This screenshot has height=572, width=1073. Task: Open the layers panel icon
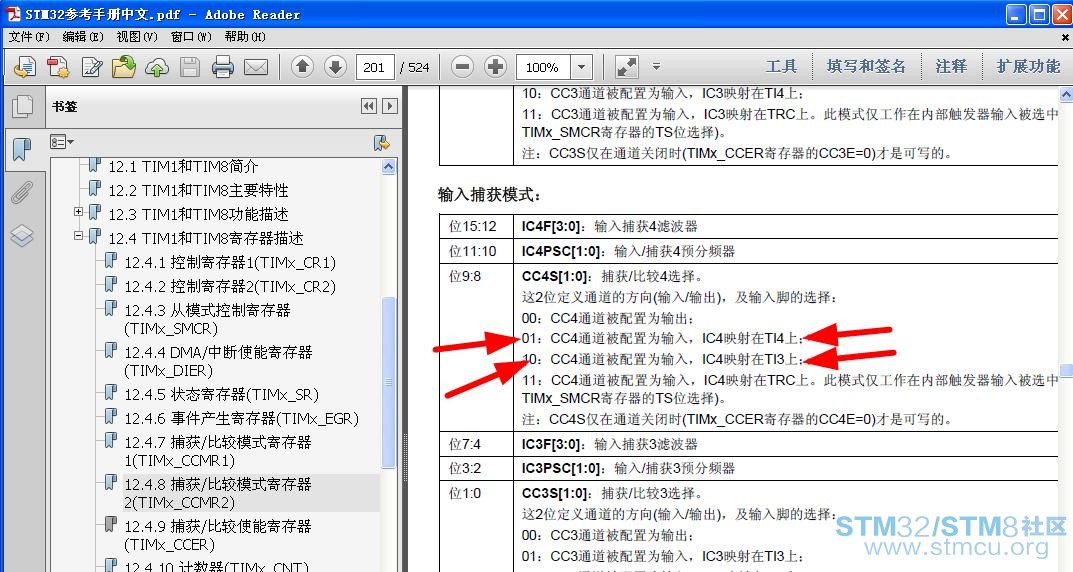point(22,236)
